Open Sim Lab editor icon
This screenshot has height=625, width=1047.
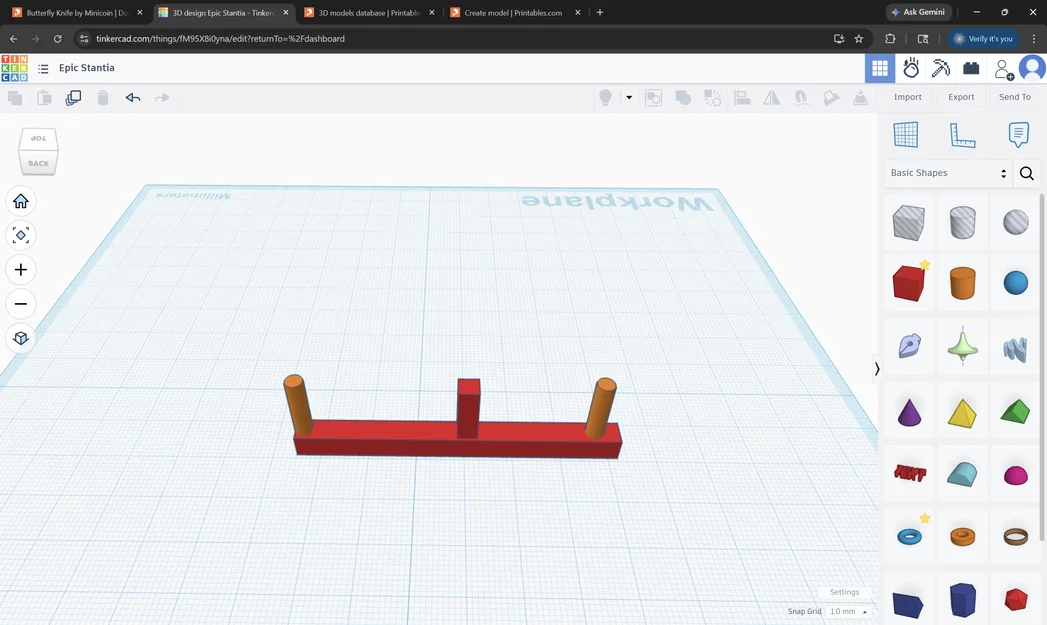pyautogui.click(x=911, y=68)
